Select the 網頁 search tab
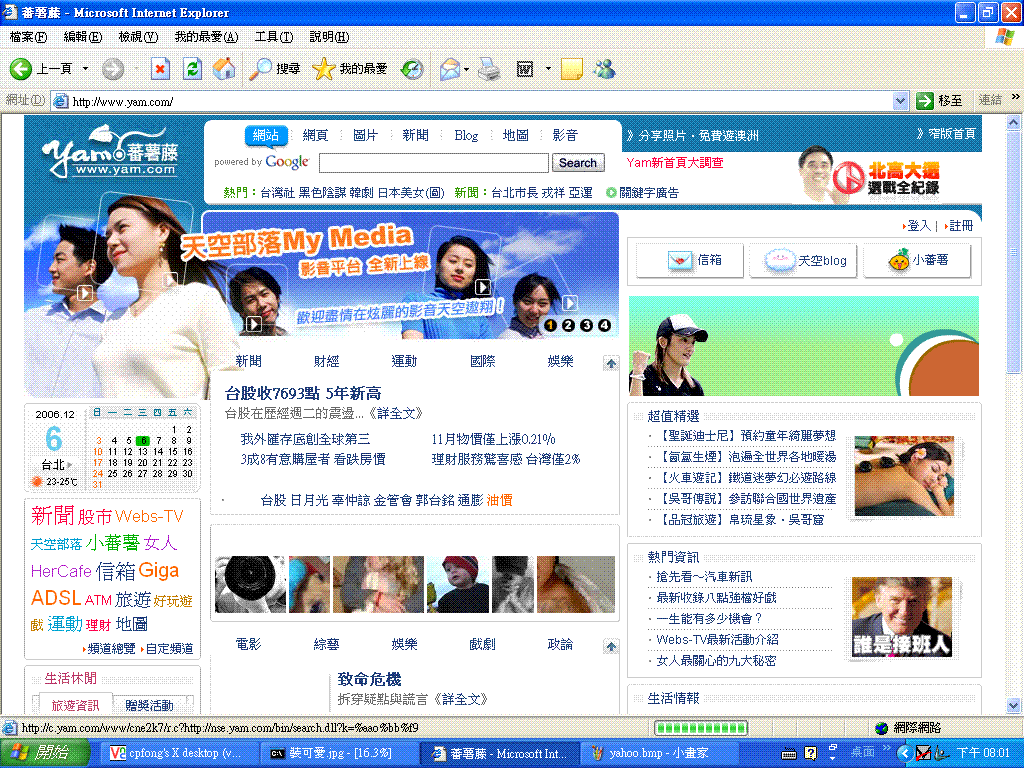Viewport: 1024px width, 768px height. [x=315, y=135]
